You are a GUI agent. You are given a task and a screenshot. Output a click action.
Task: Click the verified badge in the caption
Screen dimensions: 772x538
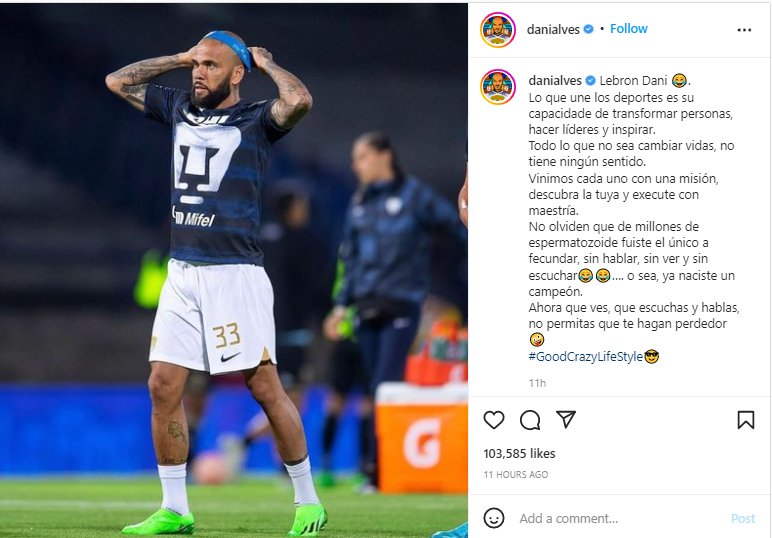click(x=590, y=80)
